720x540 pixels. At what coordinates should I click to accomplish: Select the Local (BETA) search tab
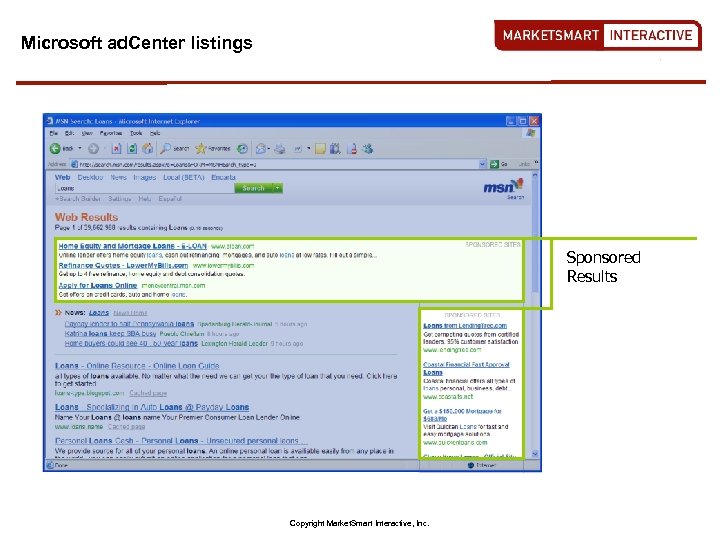click(184, 177)
